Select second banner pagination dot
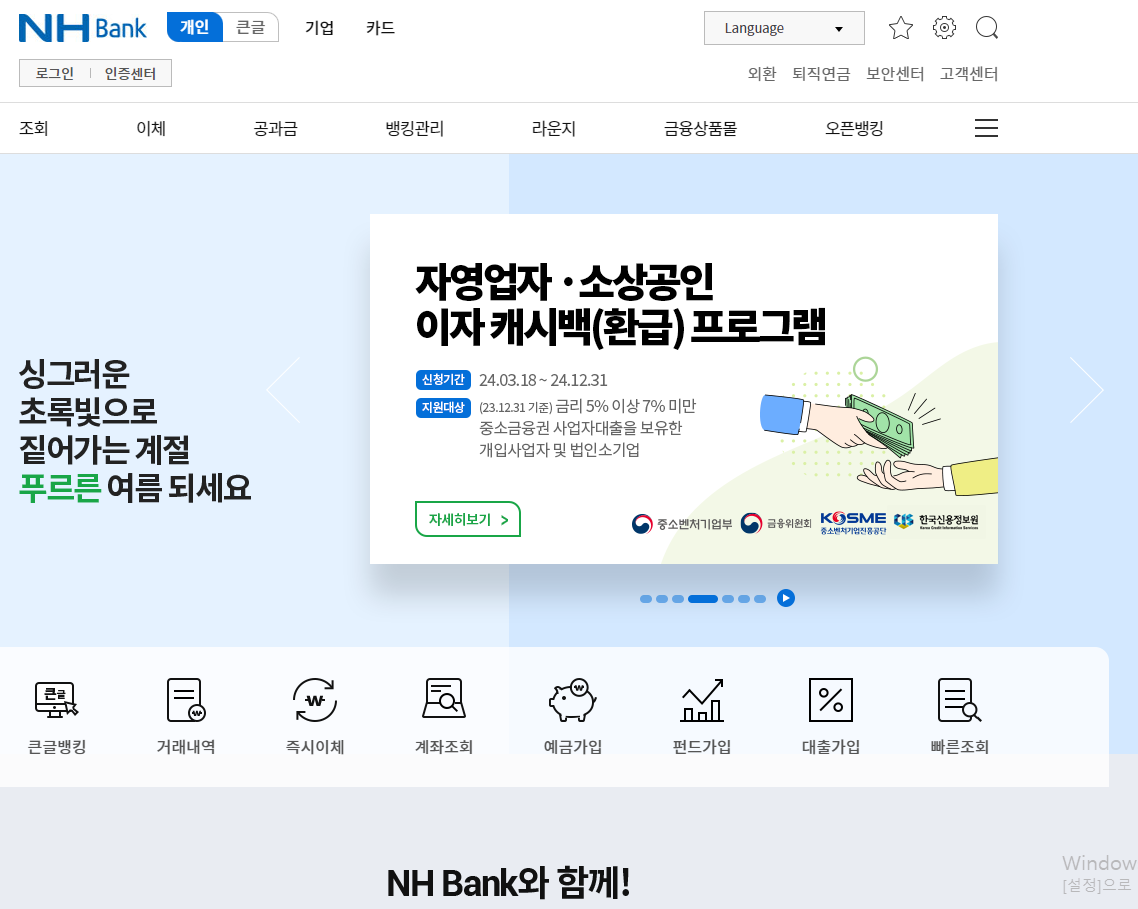The width and height of the screenshot is (1138, 909). 662,599
